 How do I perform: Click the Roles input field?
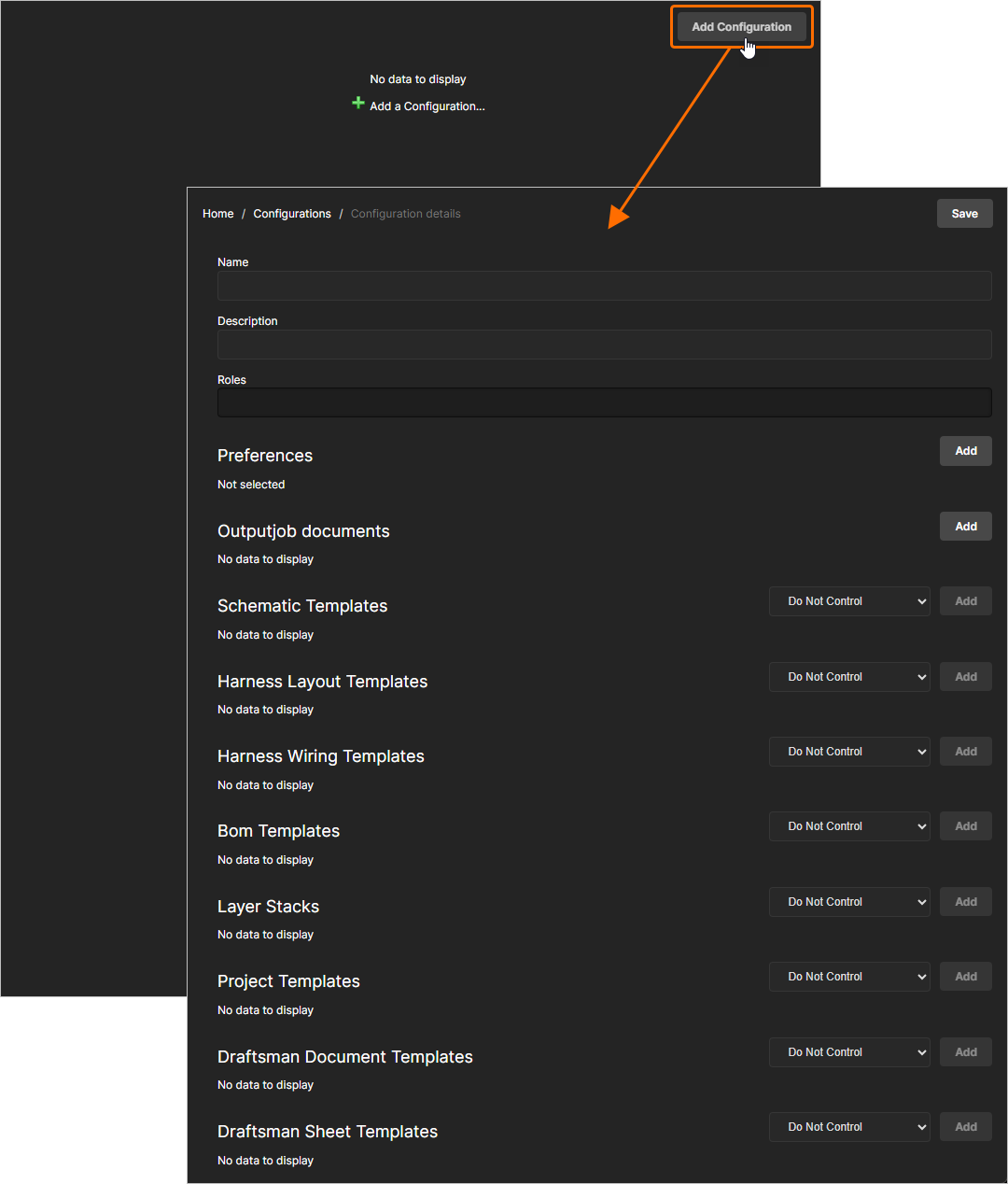point(605,402)
